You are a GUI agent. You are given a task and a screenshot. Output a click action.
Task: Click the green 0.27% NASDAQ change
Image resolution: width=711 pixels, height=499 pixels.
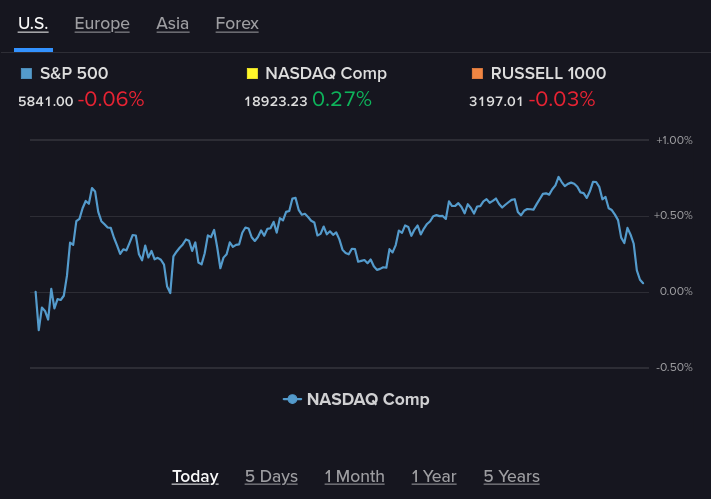342,99
